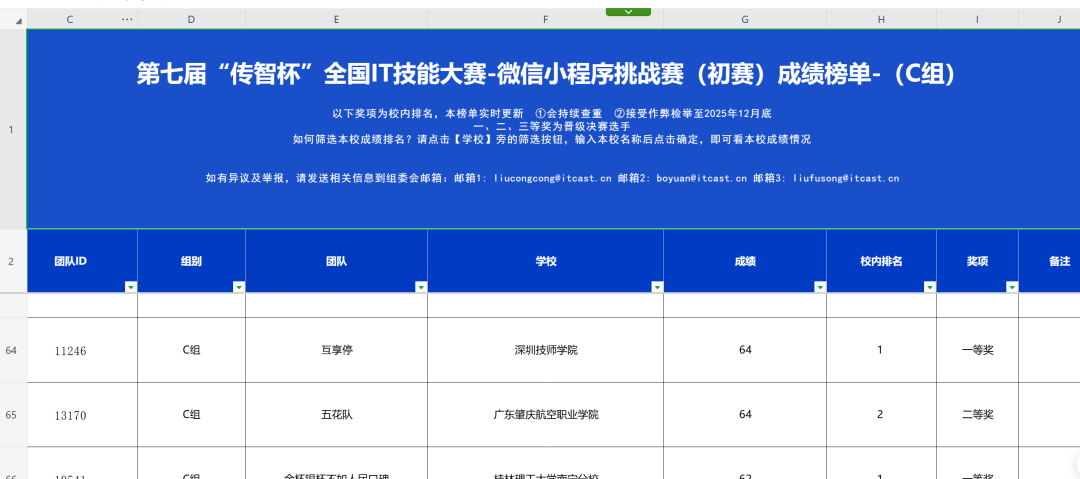The width and height of the screenshot is (1080, 479).
Task: Open the filter dropdown for 学校
Action: (656, 287)
